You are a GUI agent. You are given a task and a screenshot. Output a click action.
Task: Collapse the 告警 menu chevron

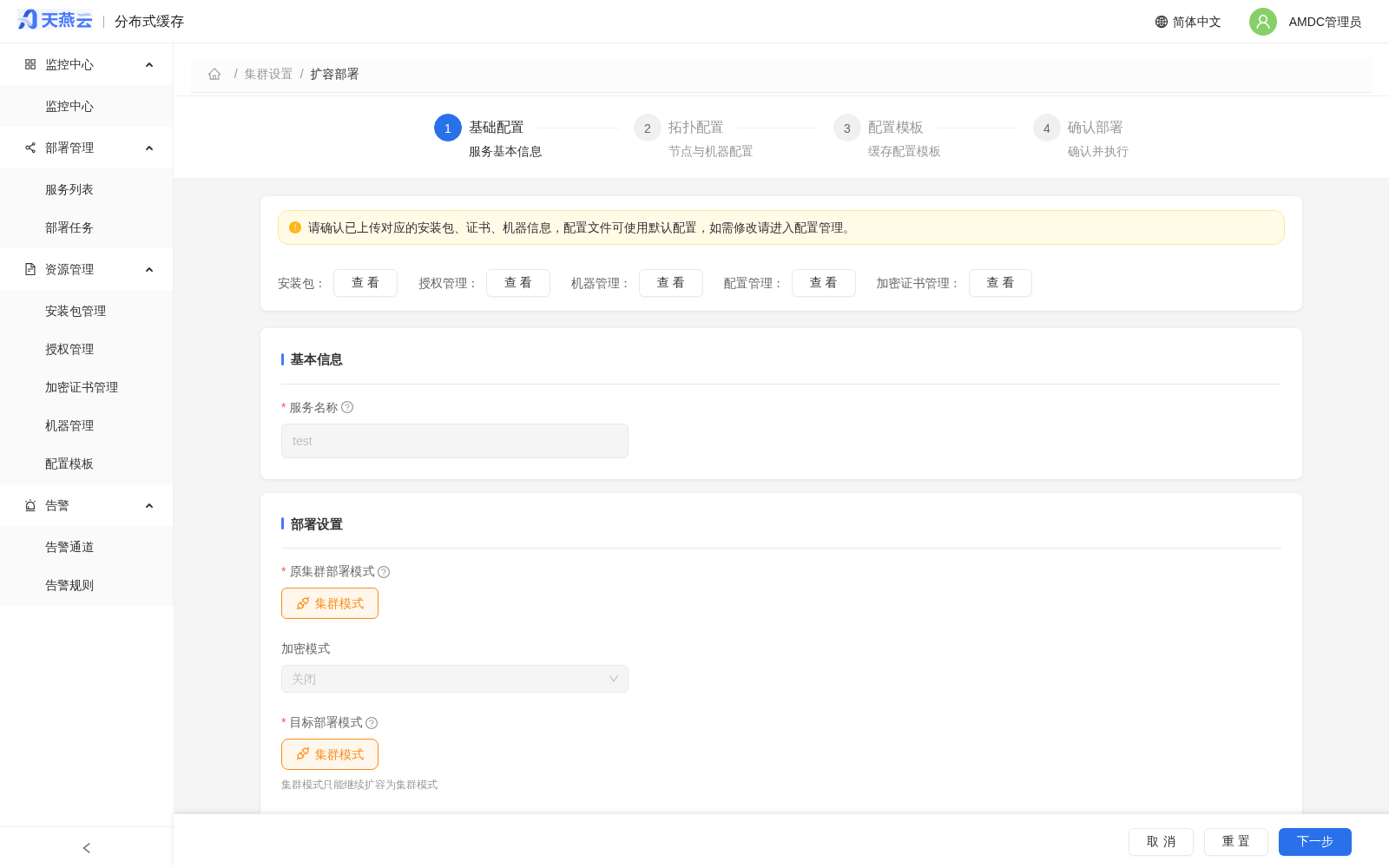coord(149,505)
